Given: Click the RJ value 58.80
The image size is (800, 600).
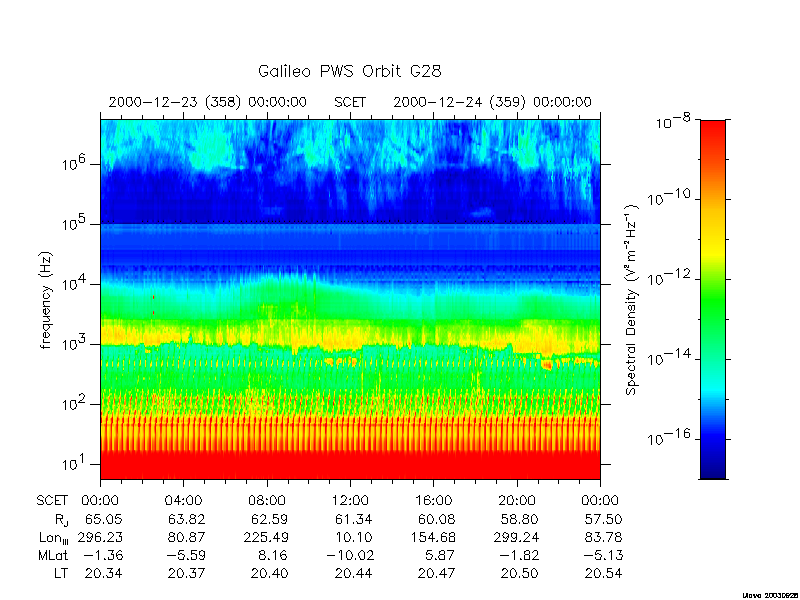Looking at the screenshot, I should [519, 519].
